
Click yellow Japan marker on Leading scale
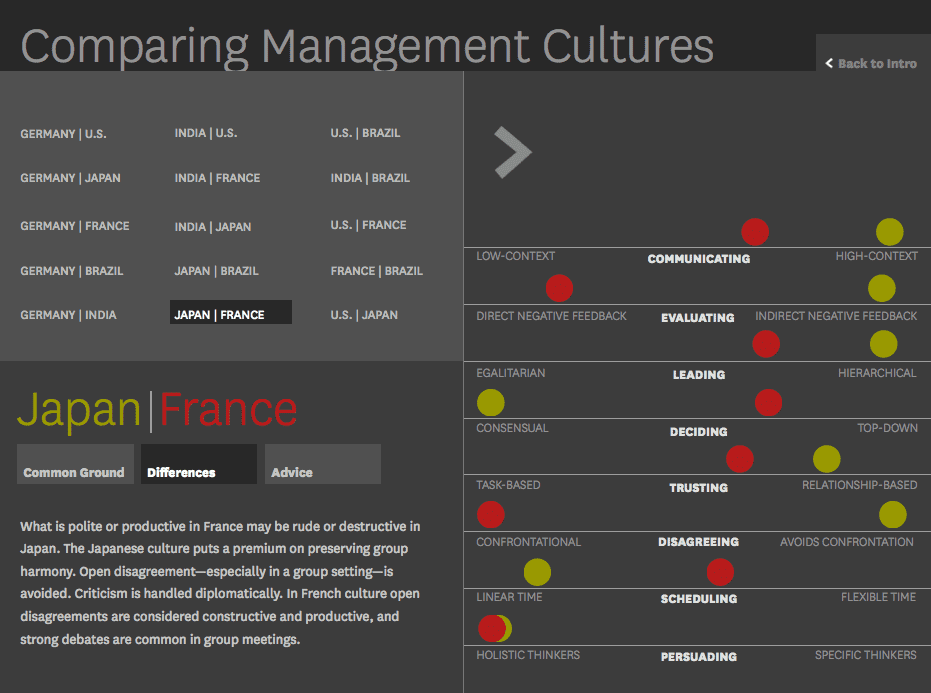click(883, 344)
